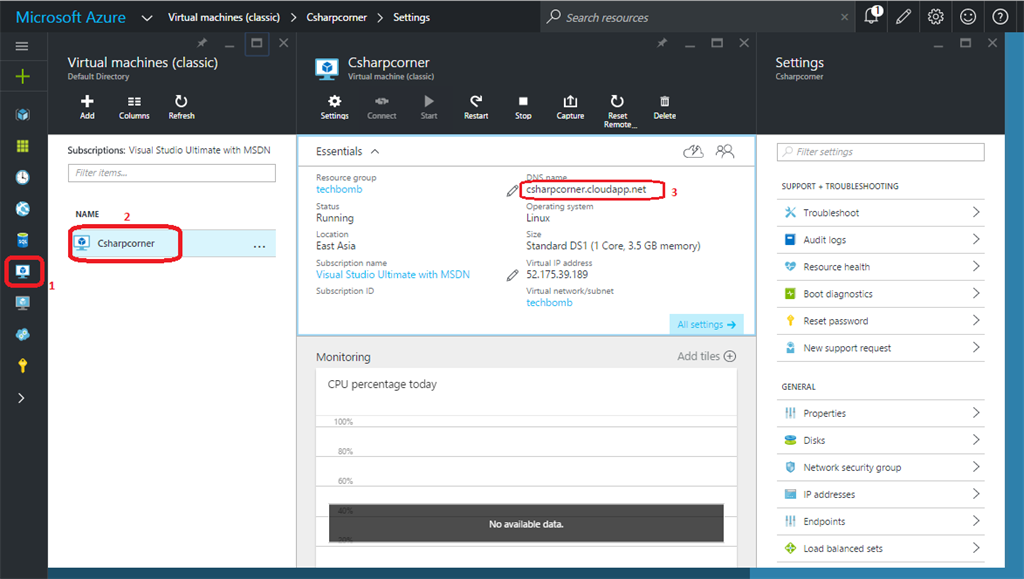Collapse the Essentials section
Screen dimensions: 1024x579
(x=375, y=151)
